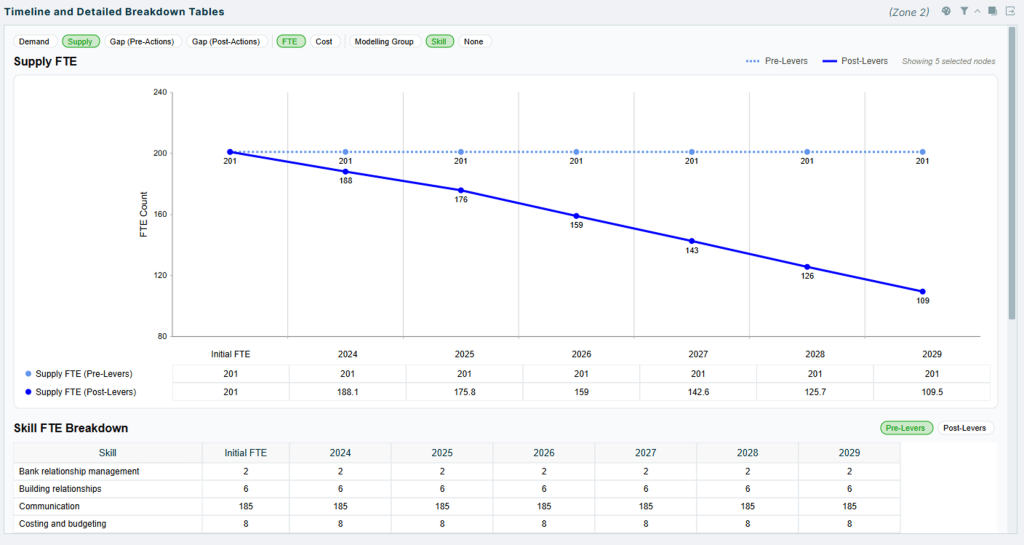Click Showing 5 selected nodes text
The height and width of the screenshot is (545, 1024).
[x=948, y=61]
